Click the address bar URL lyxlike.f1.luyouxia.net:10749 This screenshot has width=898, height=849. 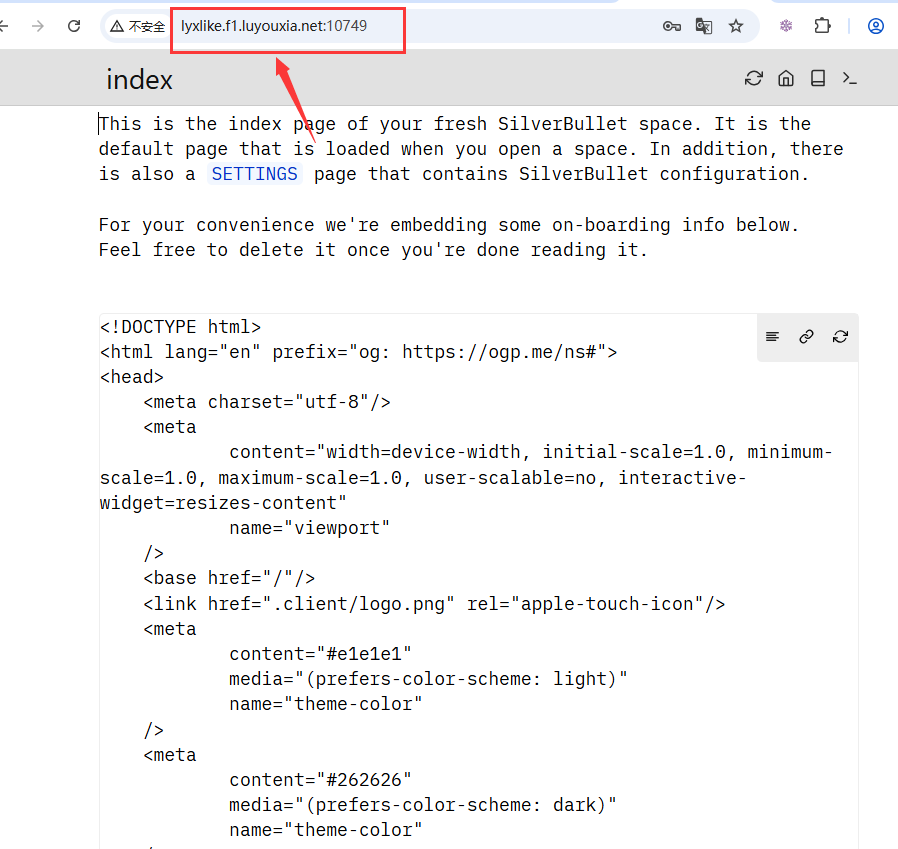coord(274,26)
